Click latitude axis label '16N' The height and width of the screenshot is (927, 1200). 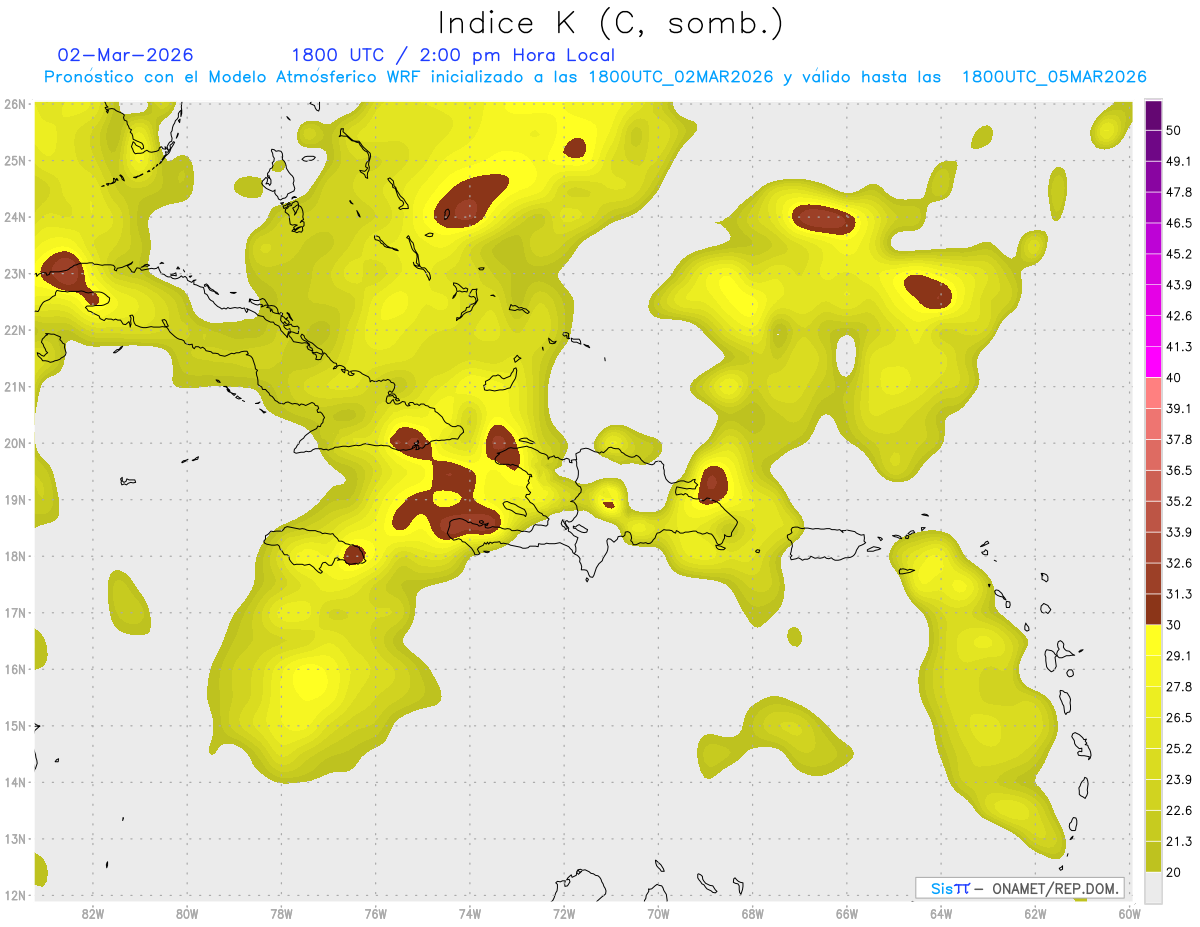15,669
